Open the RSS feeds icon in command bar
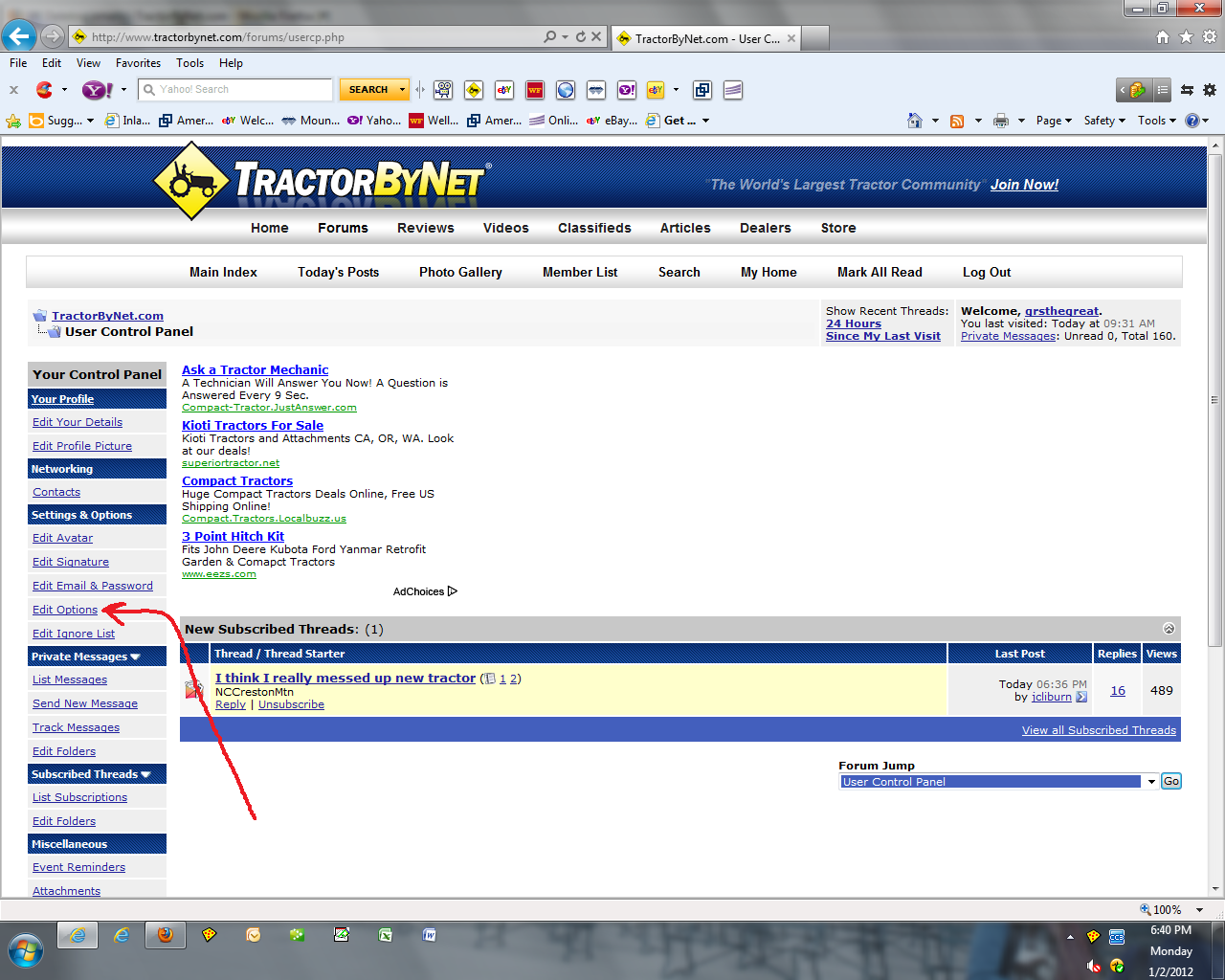The width and height of the screenshot is (1225, 980). (x=956, y=121)
